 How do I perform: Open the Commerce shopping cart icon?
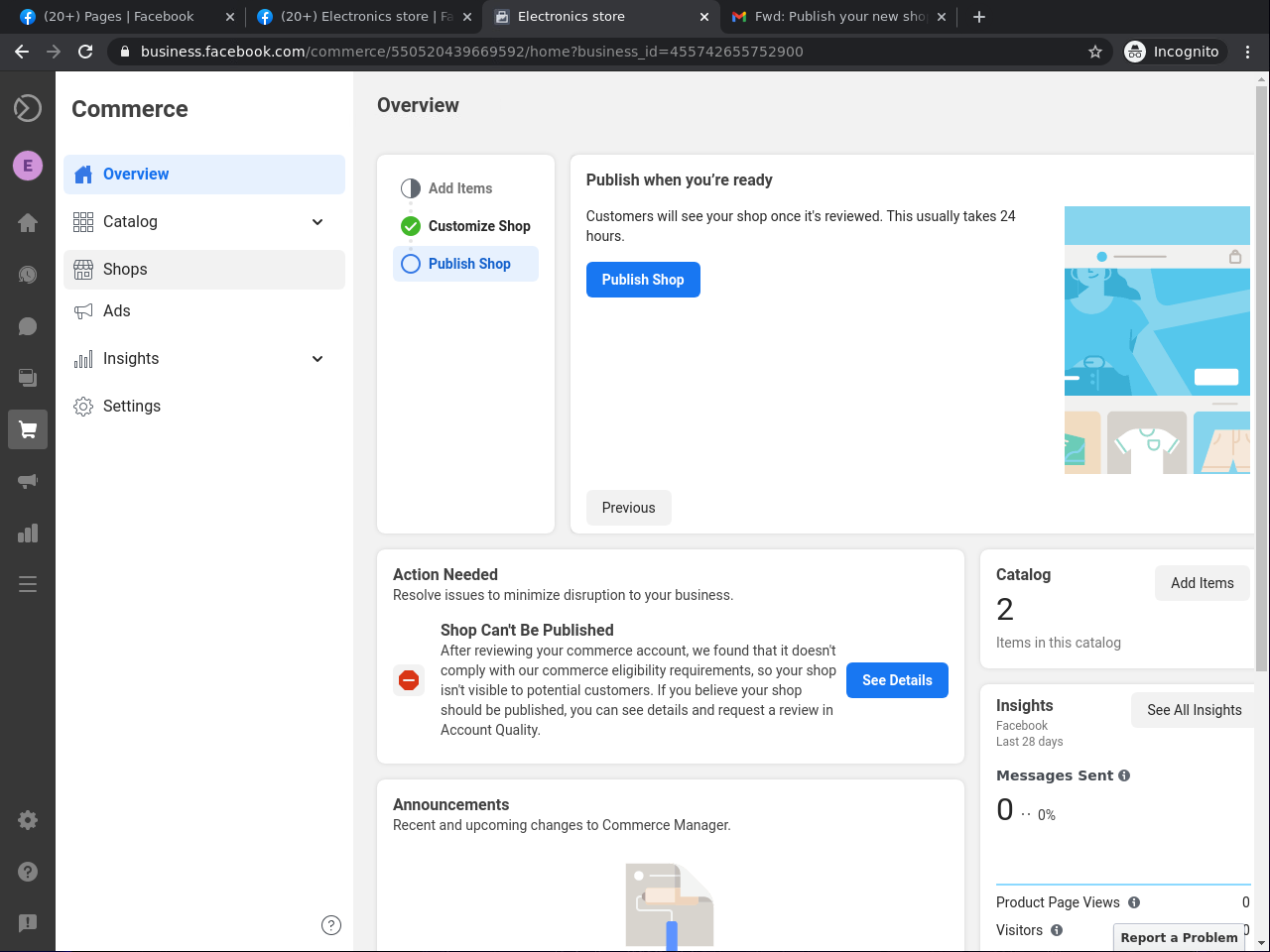[x=28, y=429]
